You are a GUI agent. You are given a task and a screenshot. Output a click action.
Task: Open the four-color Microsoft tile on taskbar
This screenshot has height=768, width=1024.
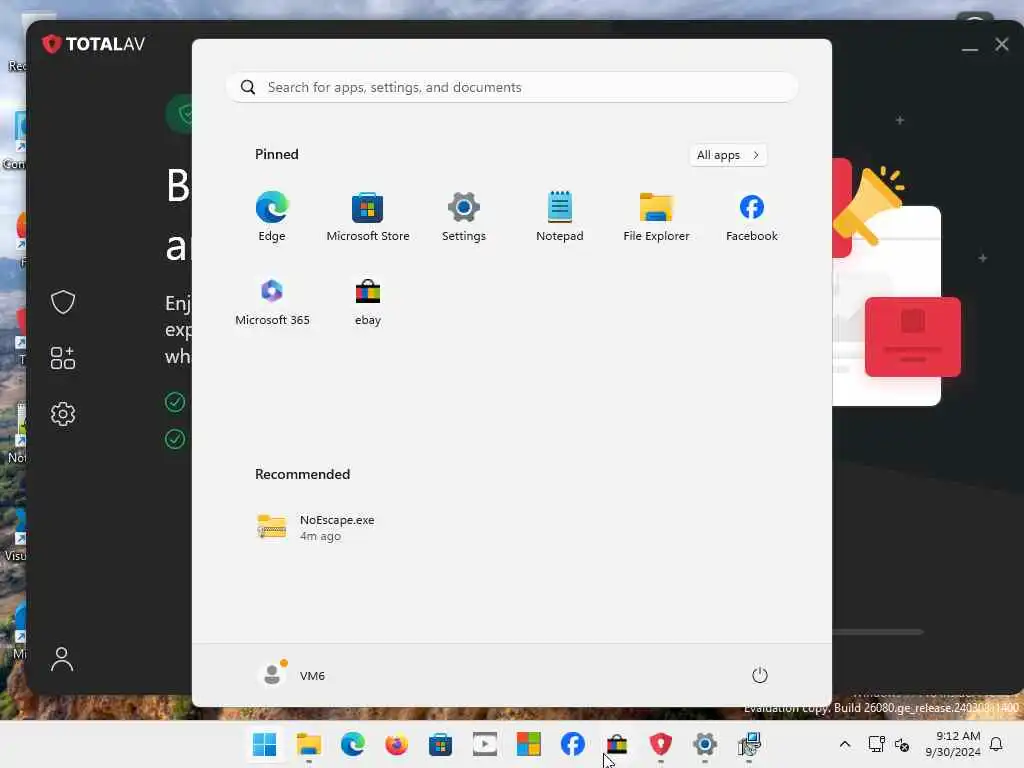[529, 744]
